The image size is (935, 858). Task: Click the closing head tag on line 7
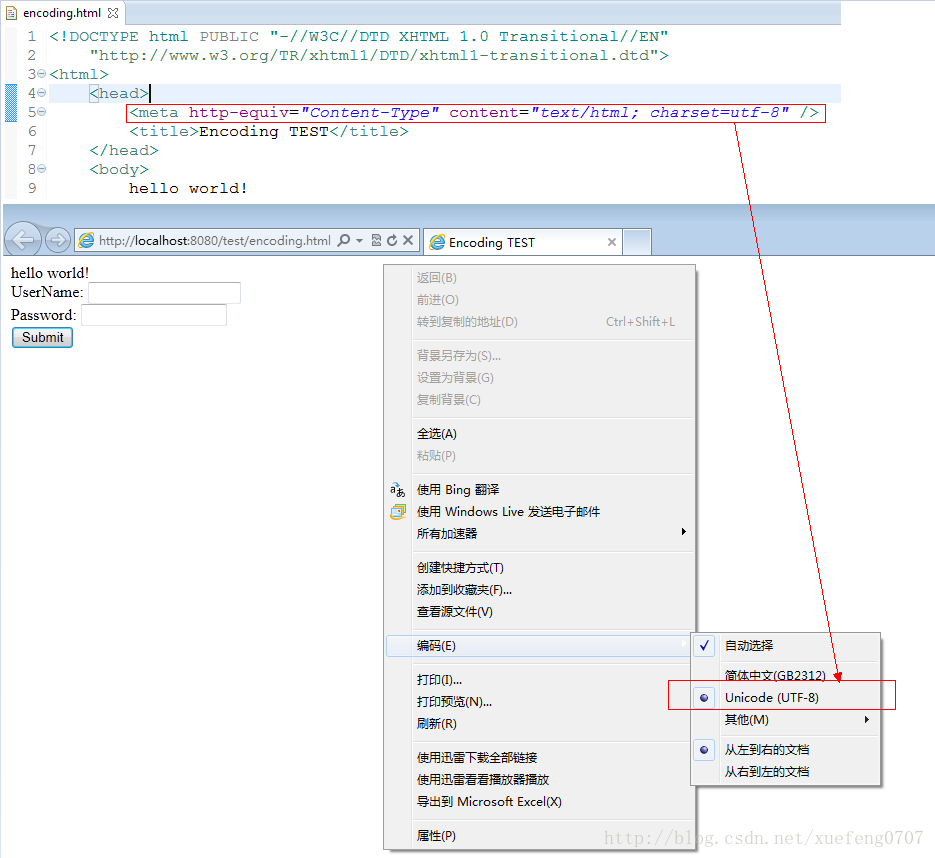tap(124, 150)
